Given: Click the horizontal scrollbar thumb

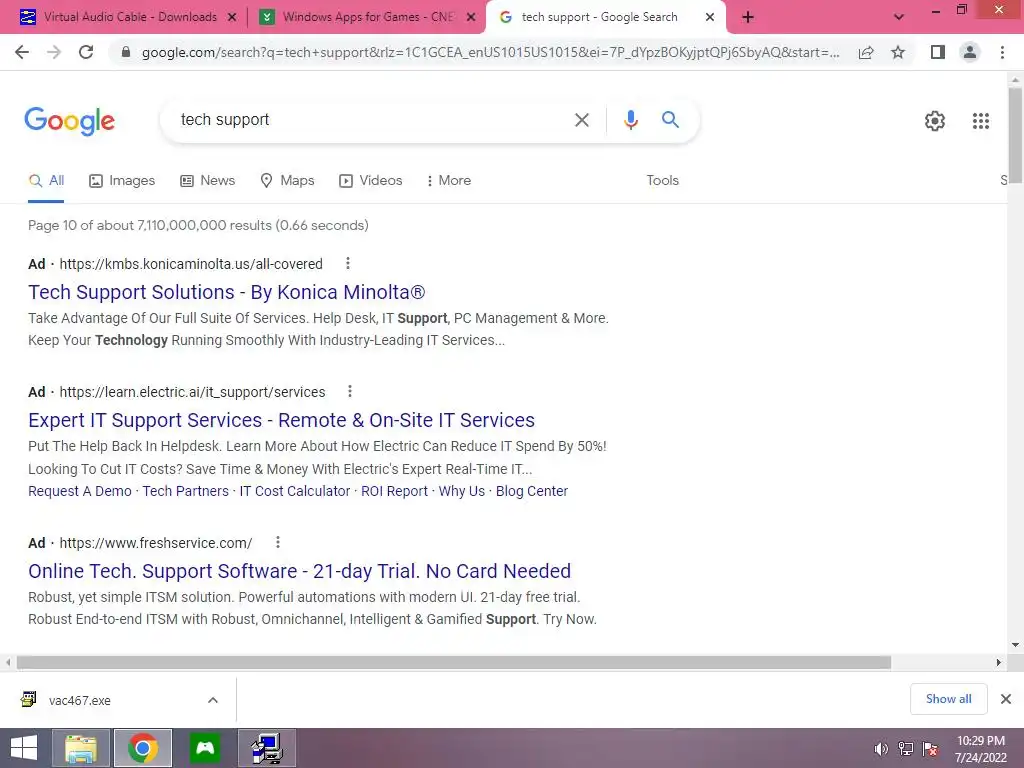Looking at the screenshot, I should click(454, 662).
